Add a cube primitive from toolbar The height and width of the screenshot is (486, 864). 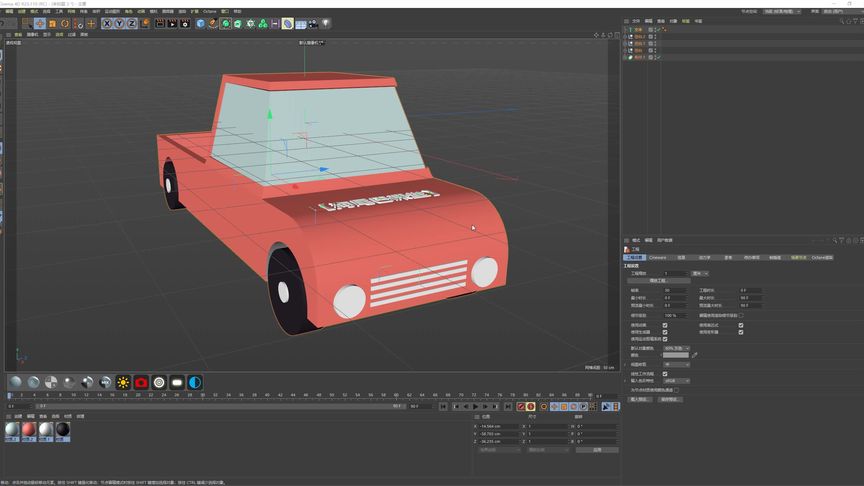201,23
